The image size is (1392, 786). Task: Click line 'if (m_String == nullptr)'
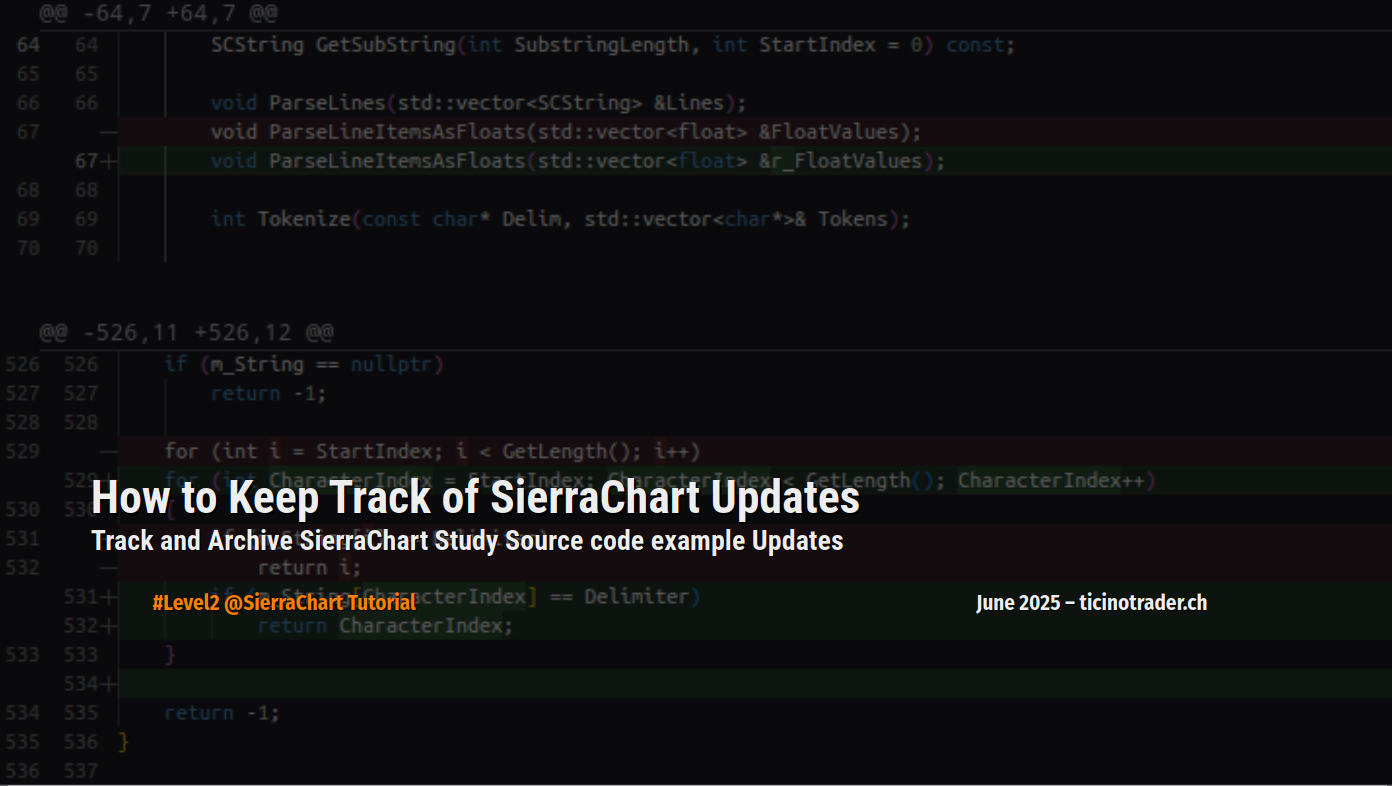tap(304, 364)
